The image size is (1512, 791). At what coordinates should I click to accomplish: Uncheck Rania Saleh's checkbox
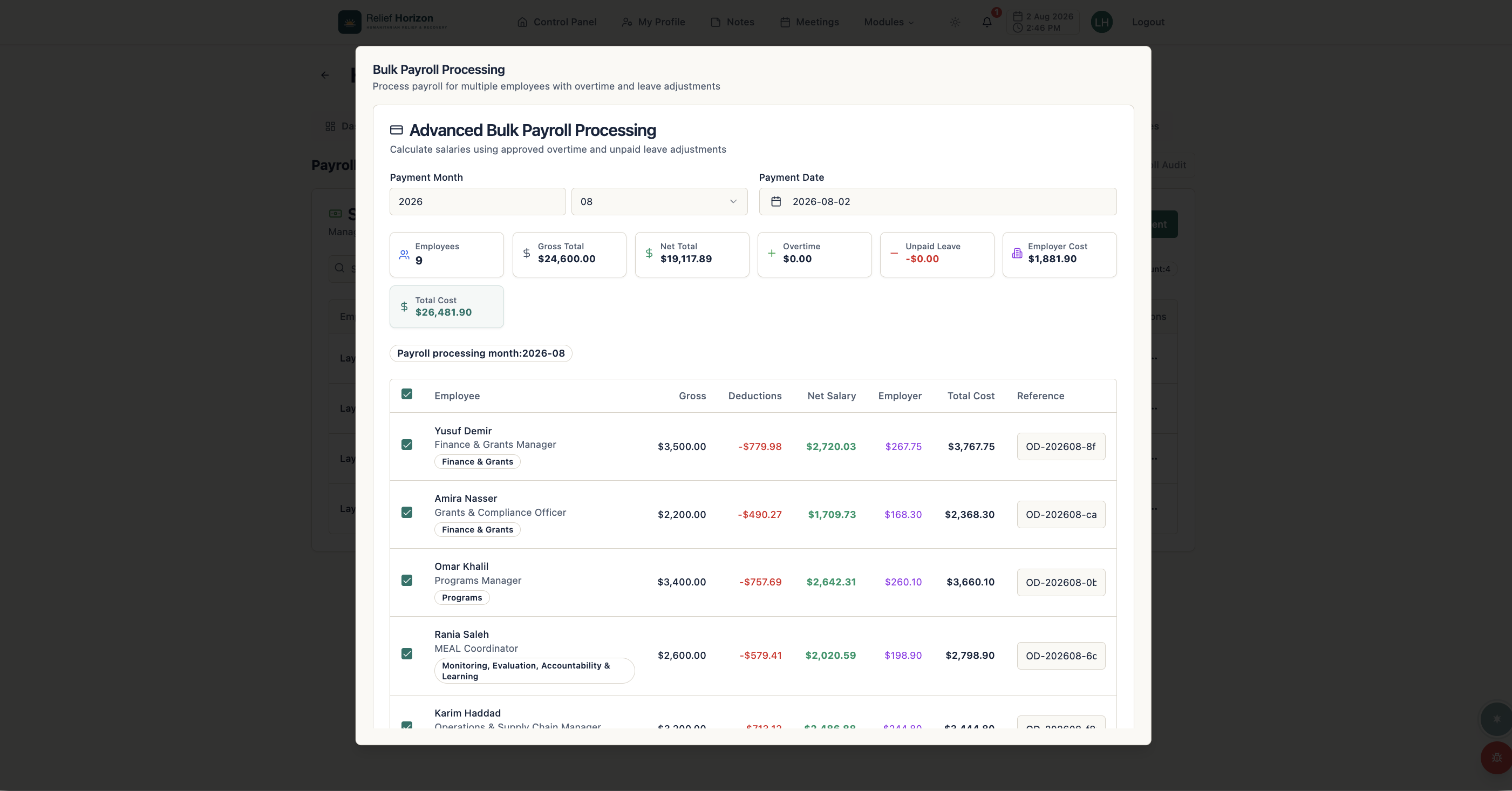click(x=407, y=654)
